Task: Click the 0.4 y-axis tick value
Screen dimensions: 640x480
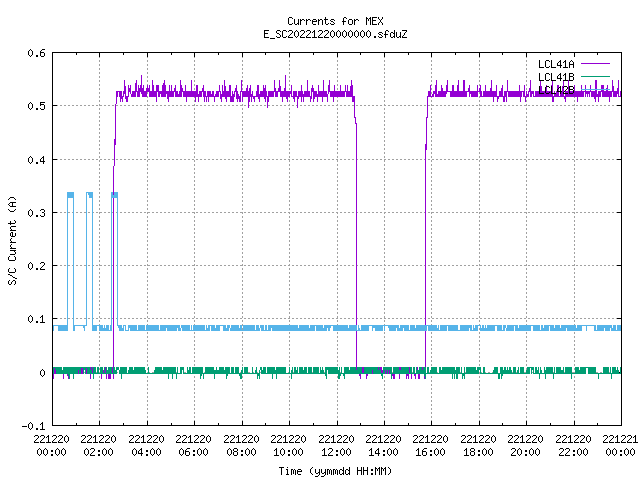Action: (36, 160)
